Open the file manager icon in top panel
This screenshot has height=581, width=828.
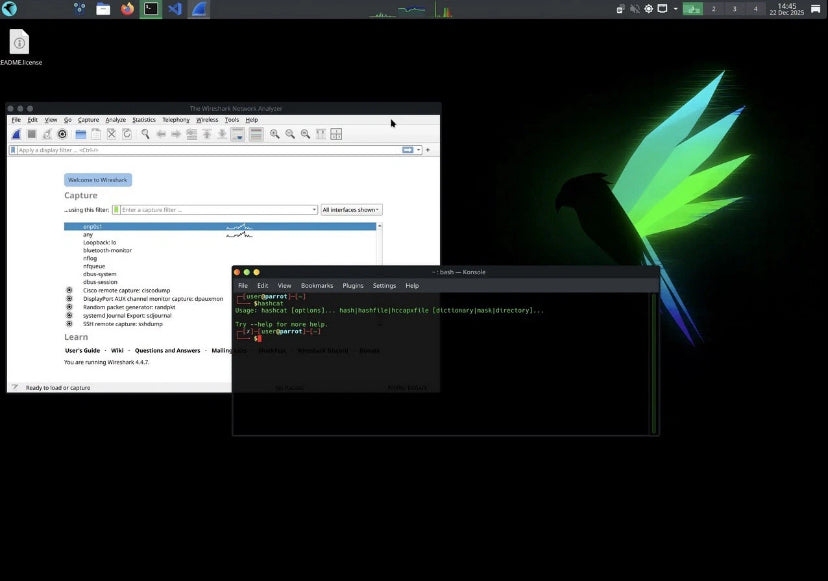click(x=103, y=9)
